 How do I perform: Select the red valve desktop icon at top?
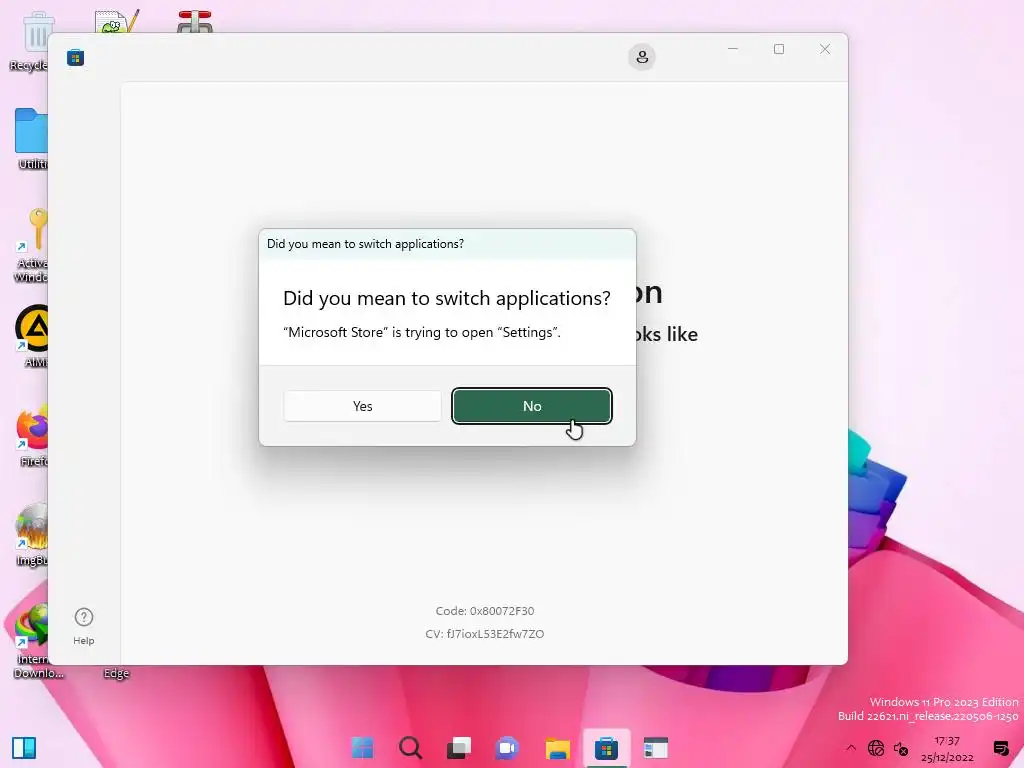point(195,22)
